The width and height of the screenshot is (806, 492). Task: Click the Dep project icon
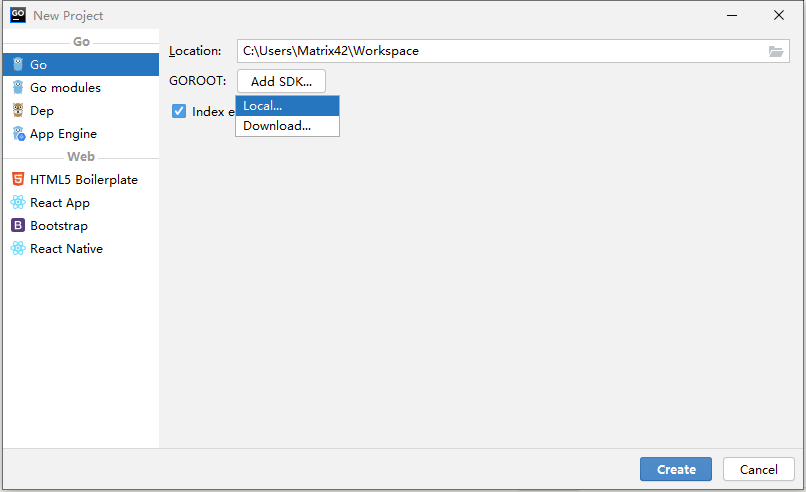(x=18, y=110)
